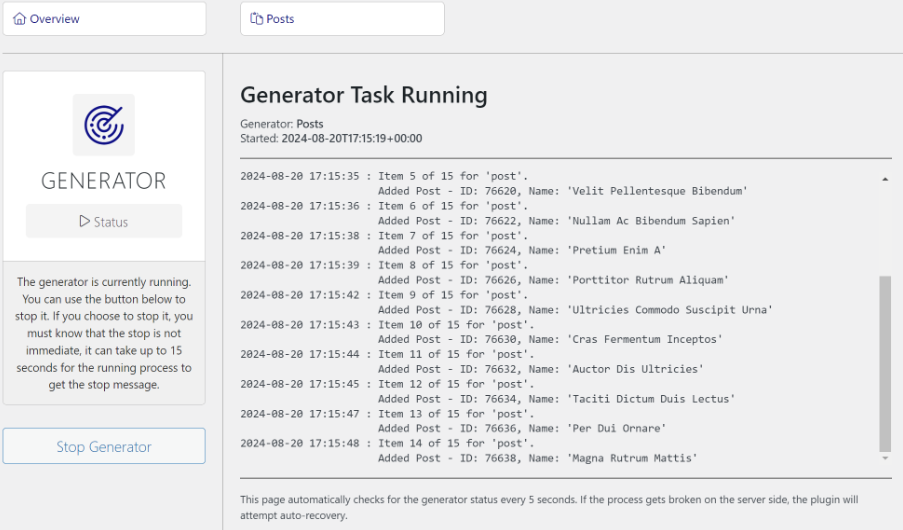Click the log scrollbar up arrow

tap(885, 179)
